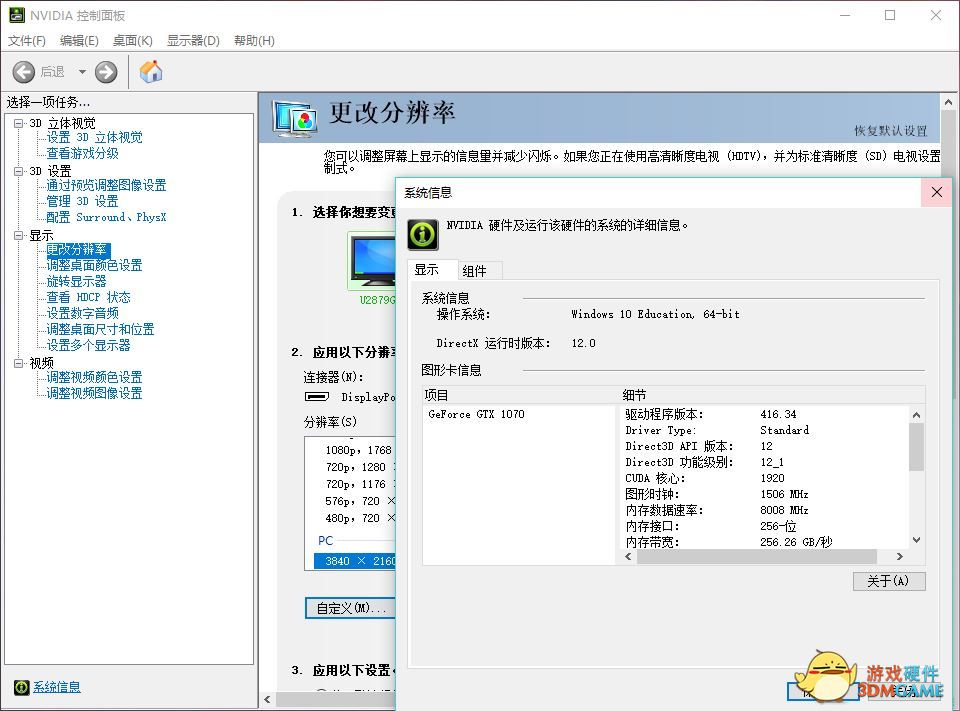Click the details list vertical scrollbar thumb
This screenshot has height=711, width=960.
[917, 447]
